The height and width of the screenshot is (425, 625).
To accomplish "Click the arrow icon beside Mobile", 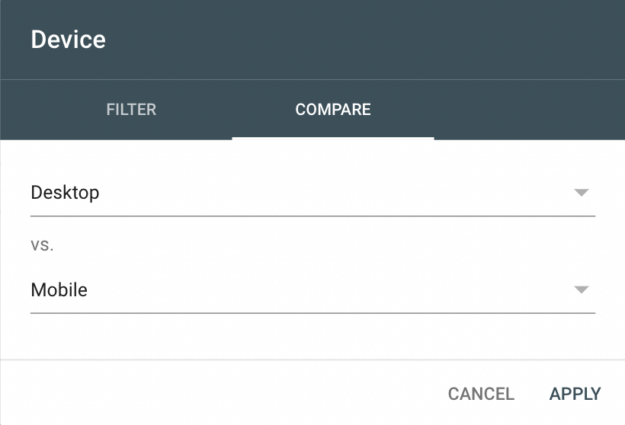I will click(581, 290).
